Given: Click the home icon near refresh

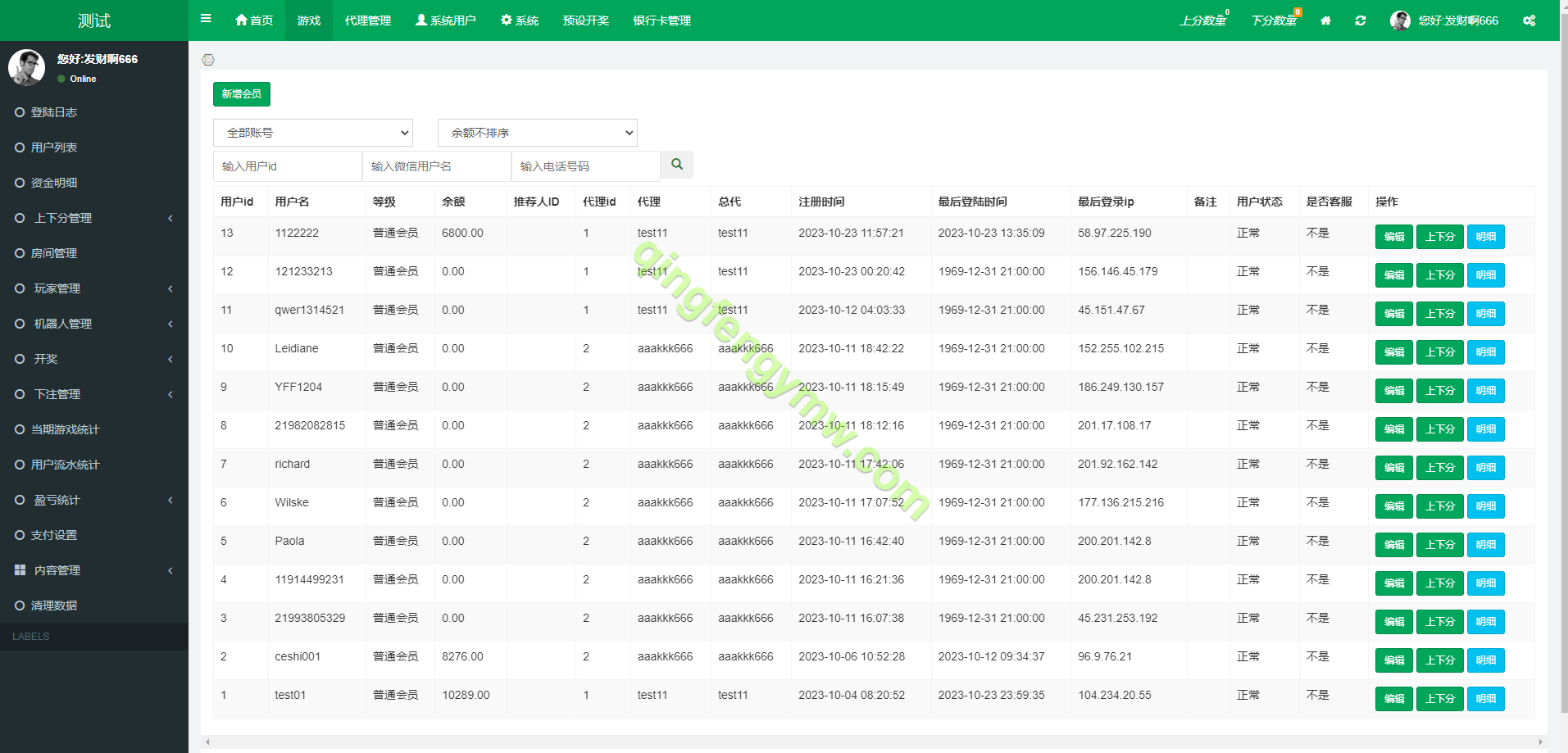Looking at the screenshot, I should point(1325,20).
